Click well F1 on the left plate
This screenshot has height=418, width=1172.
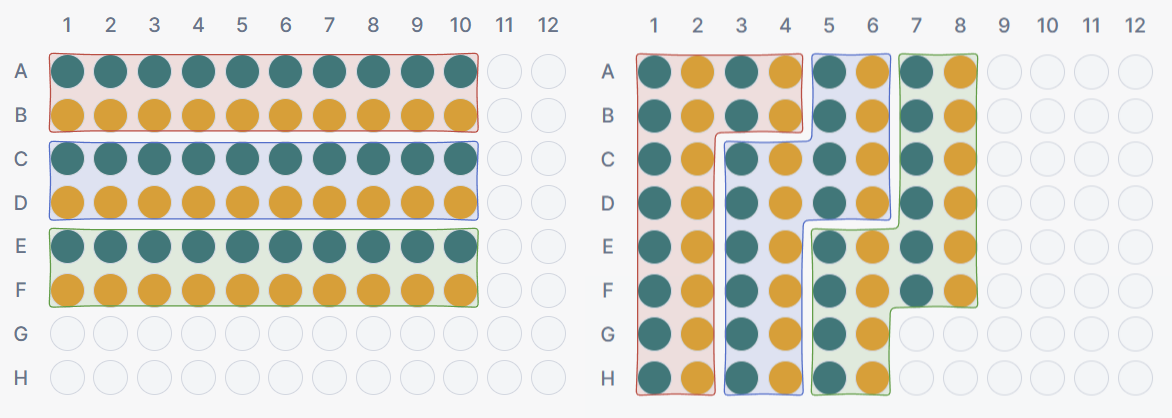click(66, 290)
